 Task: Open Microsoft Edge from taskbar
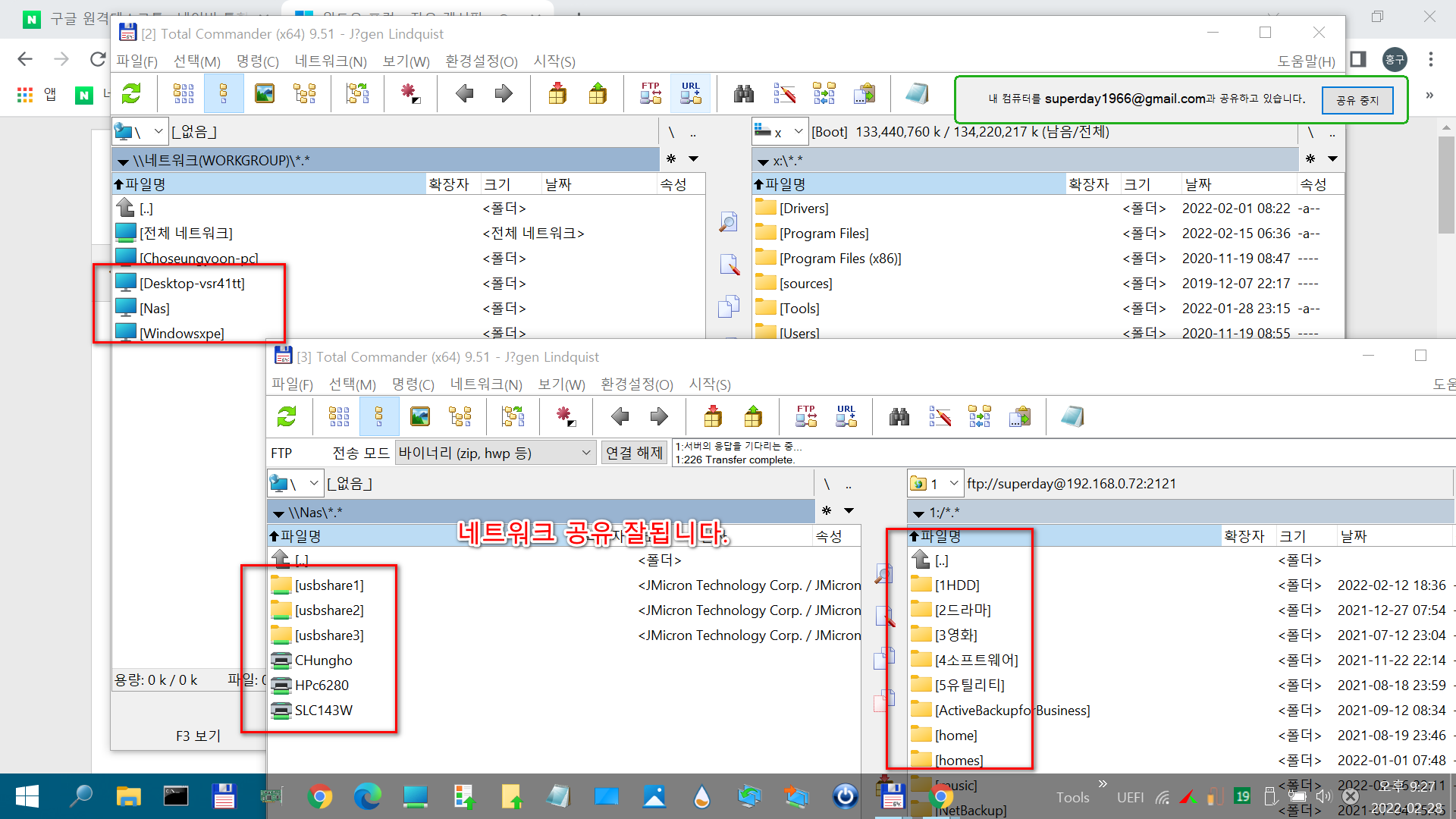pyautogui.click(x=368, y=796)
